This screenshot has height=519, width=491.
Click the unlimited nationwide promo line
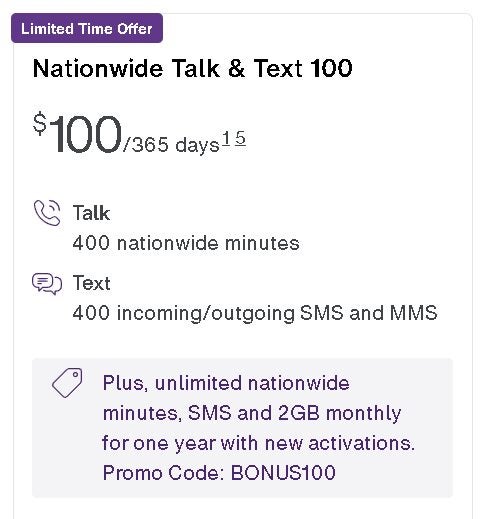coord(226,383)
